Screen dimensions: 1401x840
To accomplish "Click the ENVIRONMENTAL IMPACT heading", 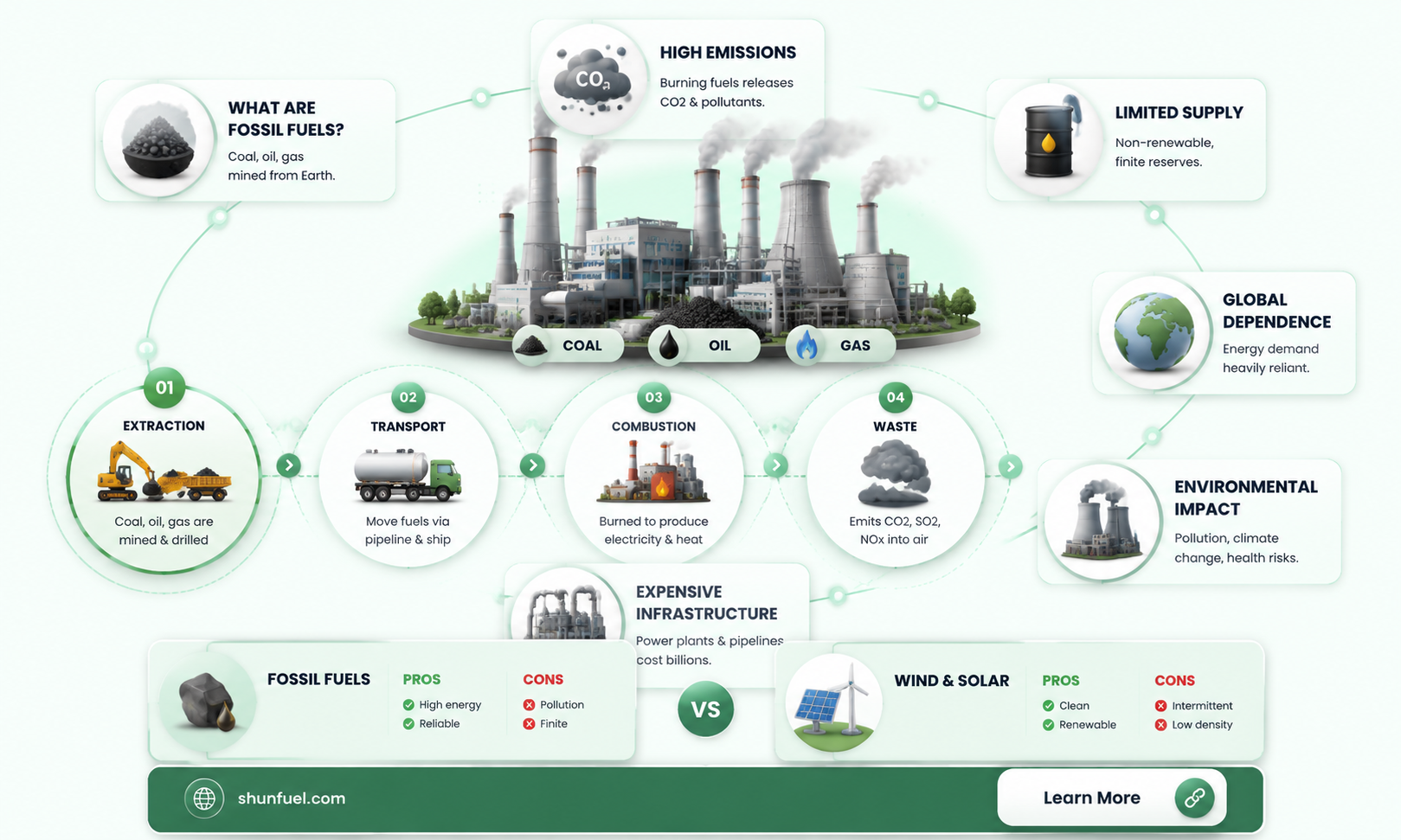I will coord(1245,498).
